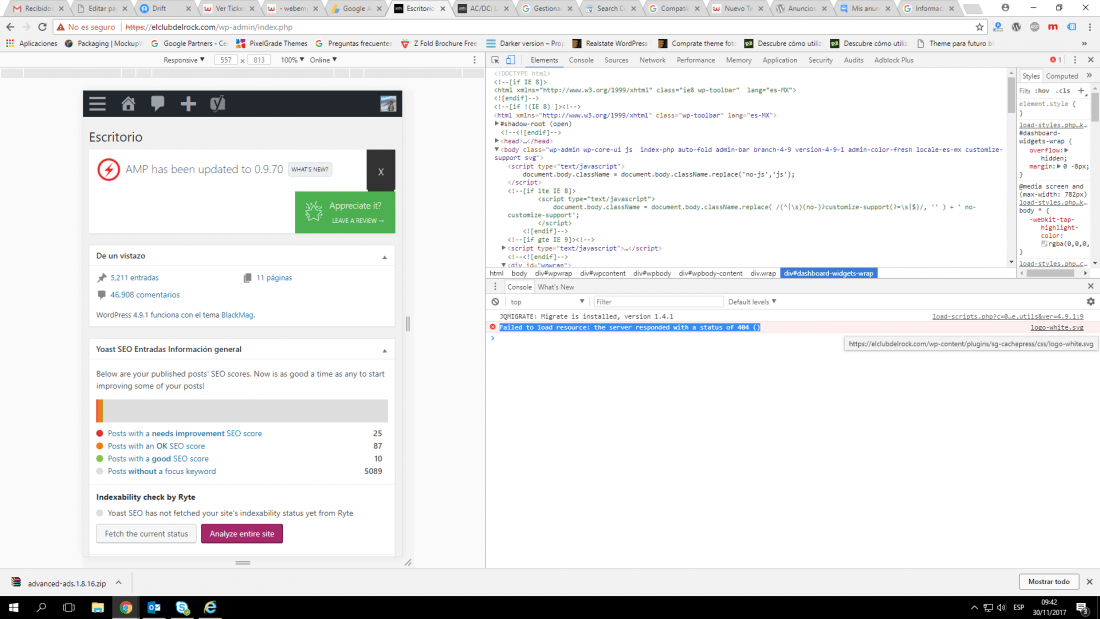Go back in Chrome navigation

10,27
